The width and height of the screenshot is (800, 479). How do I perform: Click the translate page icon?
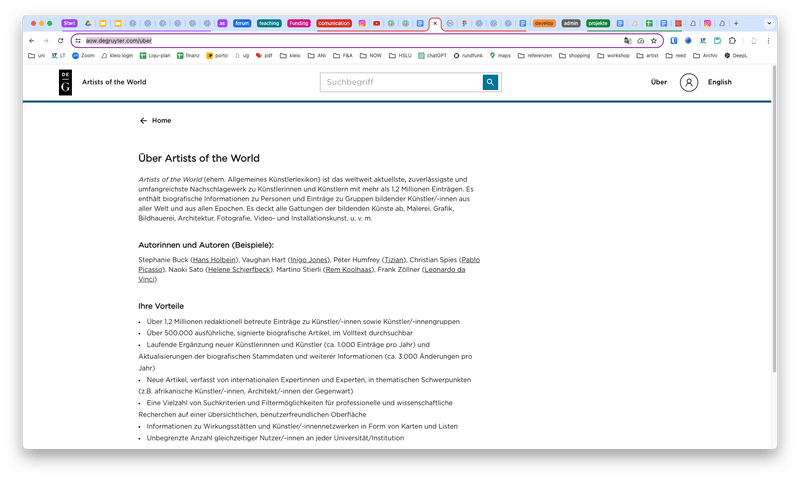pos(628,40)
